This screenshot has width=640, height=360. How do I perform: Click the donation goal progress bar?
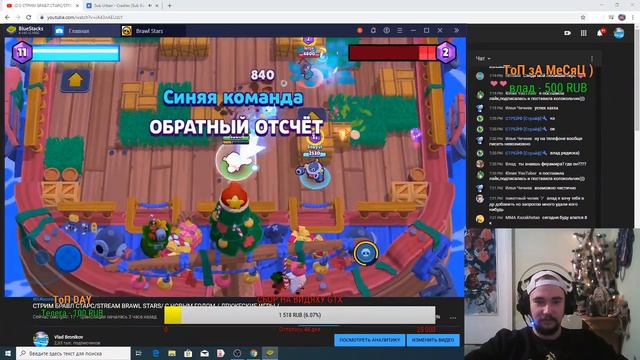tap(300, 315)
